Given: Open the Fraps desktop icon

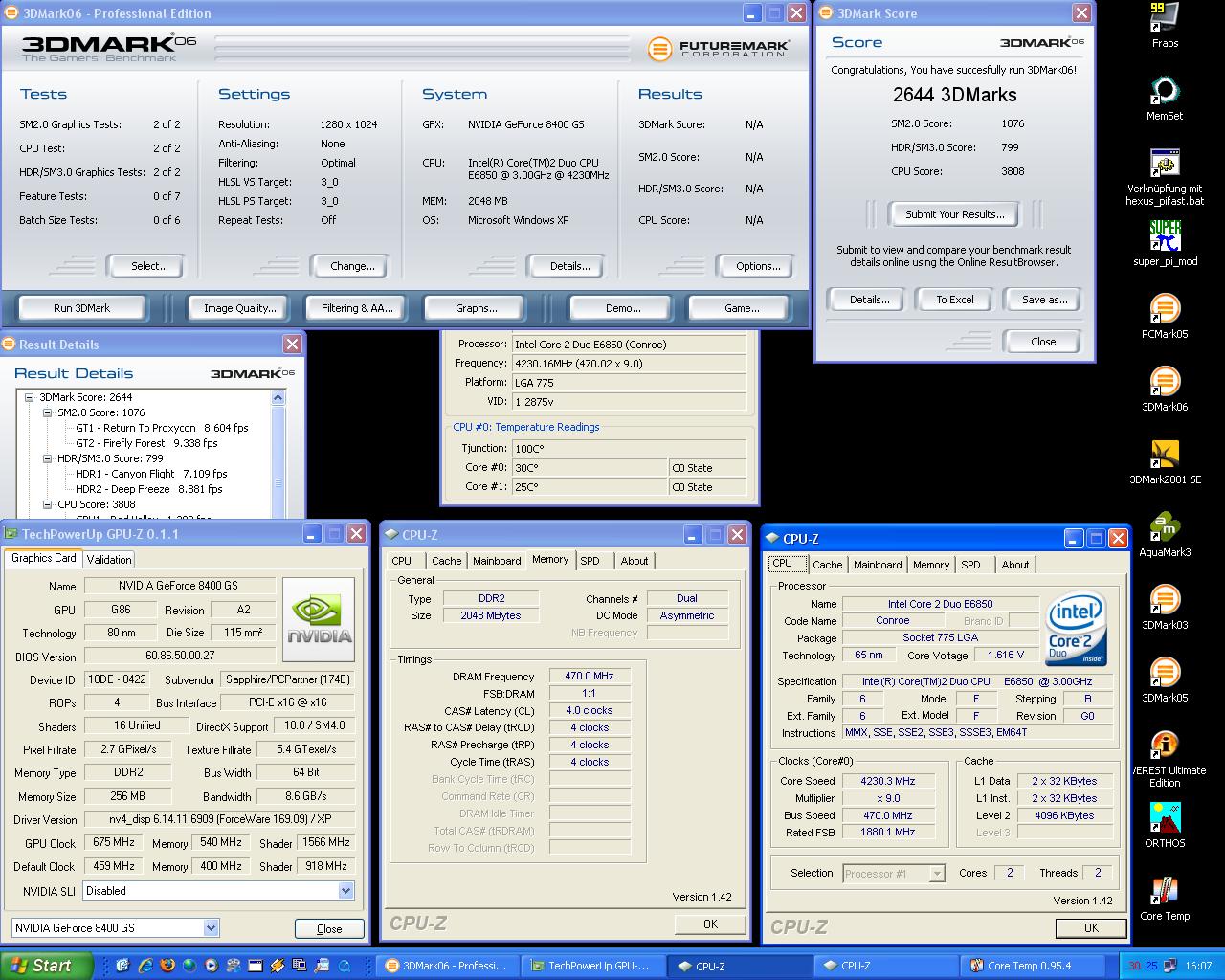Looking at the screenshot, I should 1165,18.
